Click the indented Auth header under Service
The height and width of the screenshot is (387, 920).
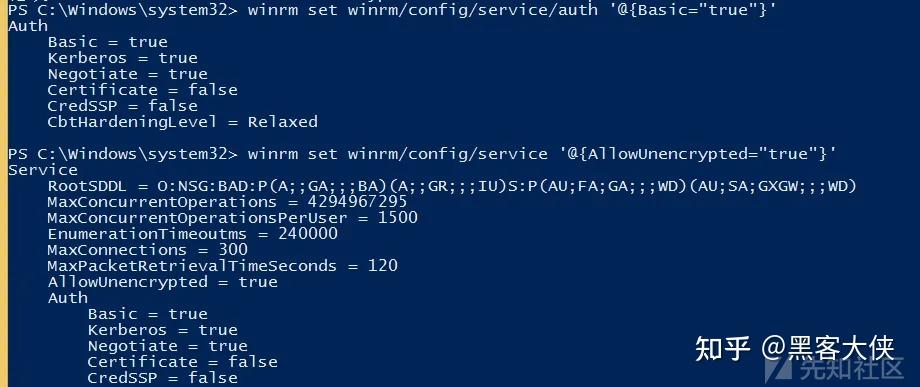[67, 298]
